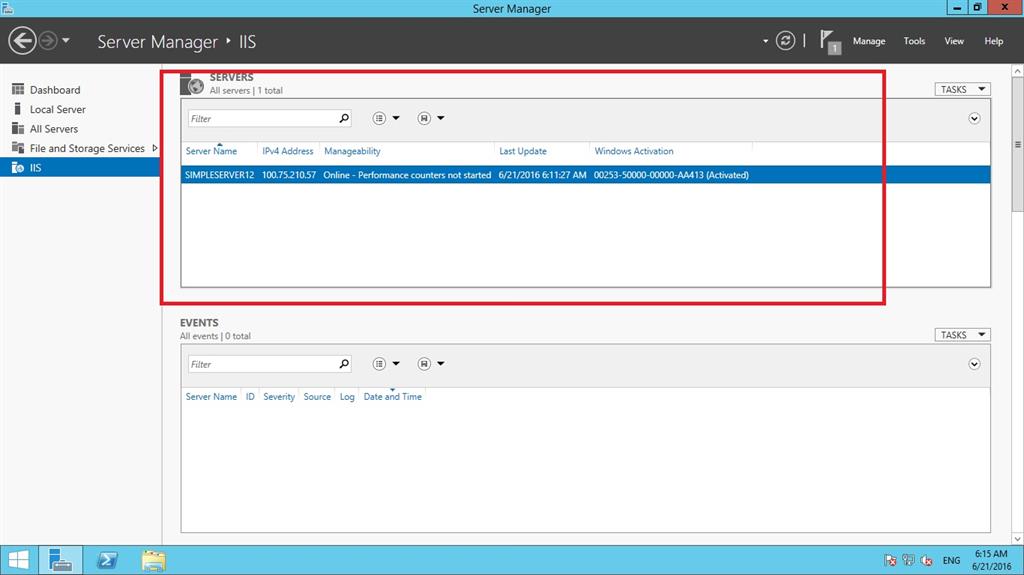This screenshot has width=1024, height=575.
Task: Open Servers list criteria icon
Action: pos(379,118)
